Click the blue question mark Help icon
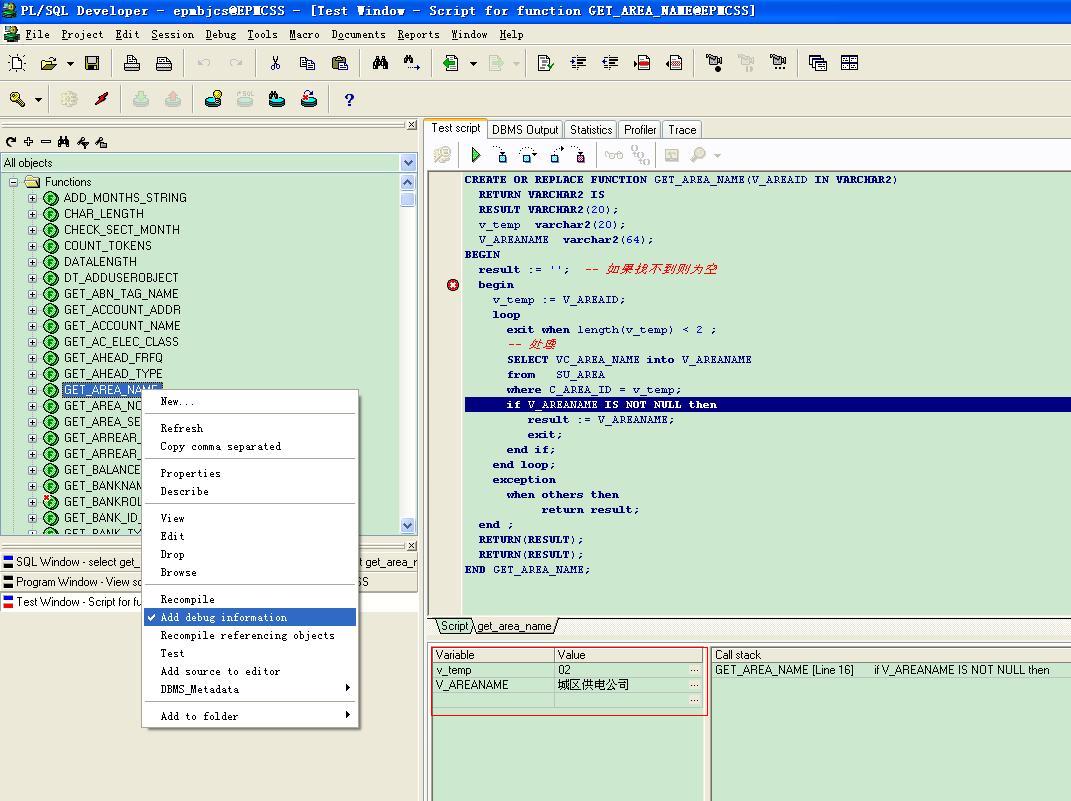This screenshot has width=1071, height=801. (x=349, y=99)
